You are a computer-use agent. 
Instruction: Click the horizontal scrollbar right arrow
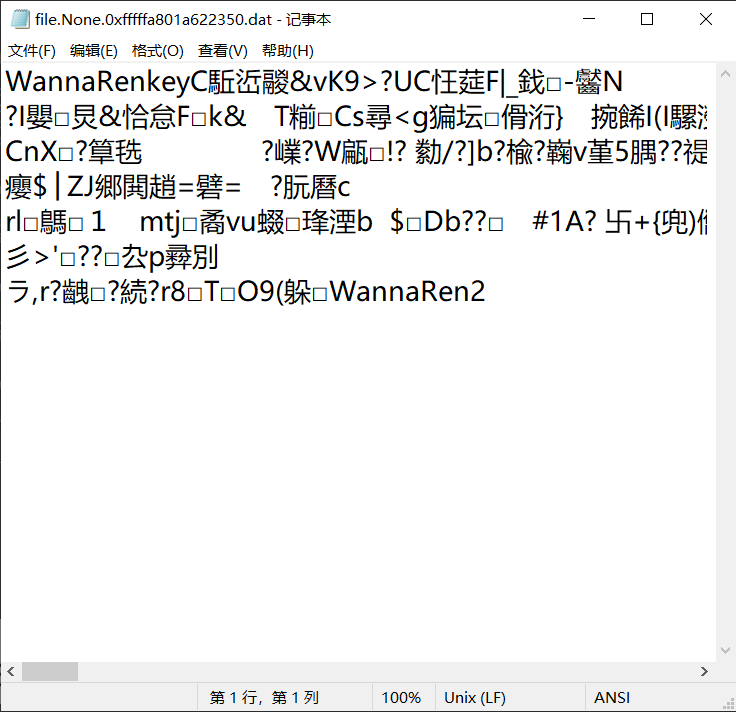coord(705,672)
